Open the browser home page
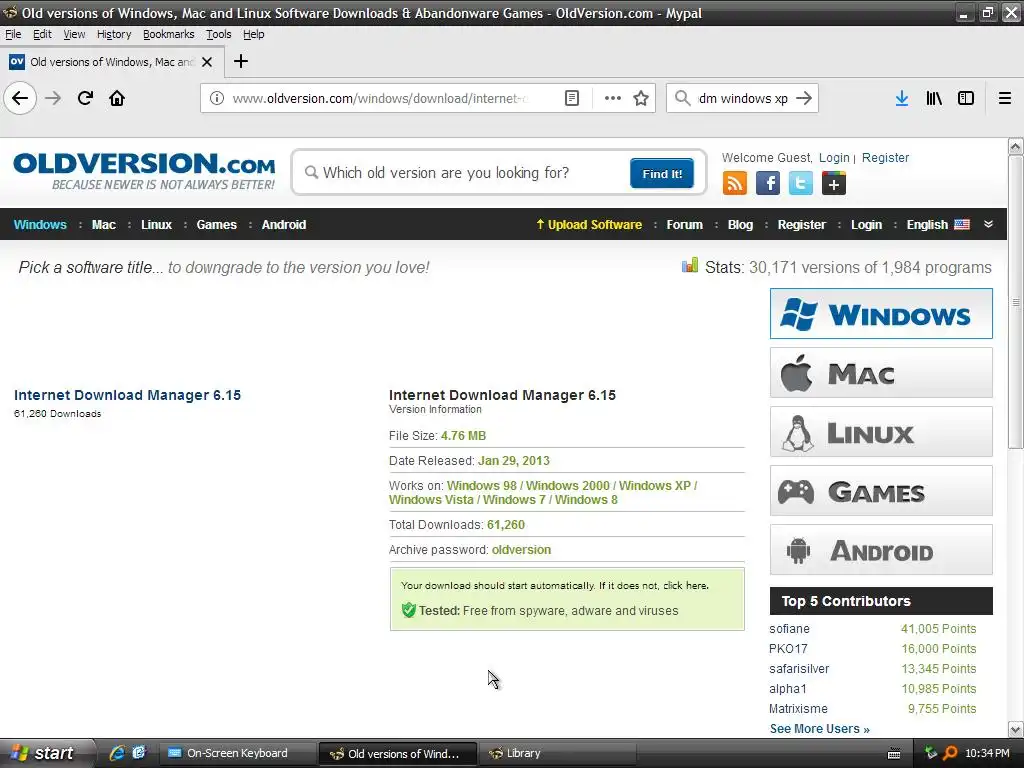 117,99
